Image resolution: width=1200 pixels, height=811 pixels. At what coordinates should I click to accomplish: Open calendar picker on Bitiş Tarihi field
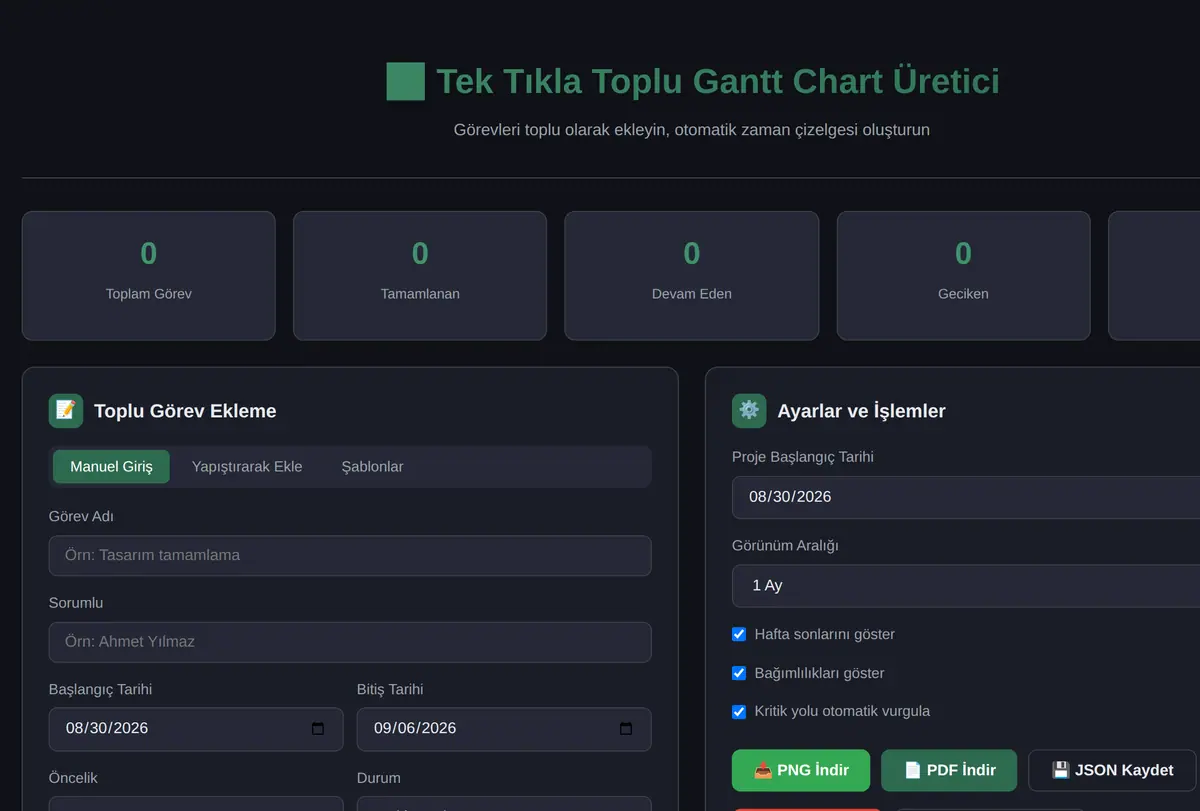click(x=626, y=729)
